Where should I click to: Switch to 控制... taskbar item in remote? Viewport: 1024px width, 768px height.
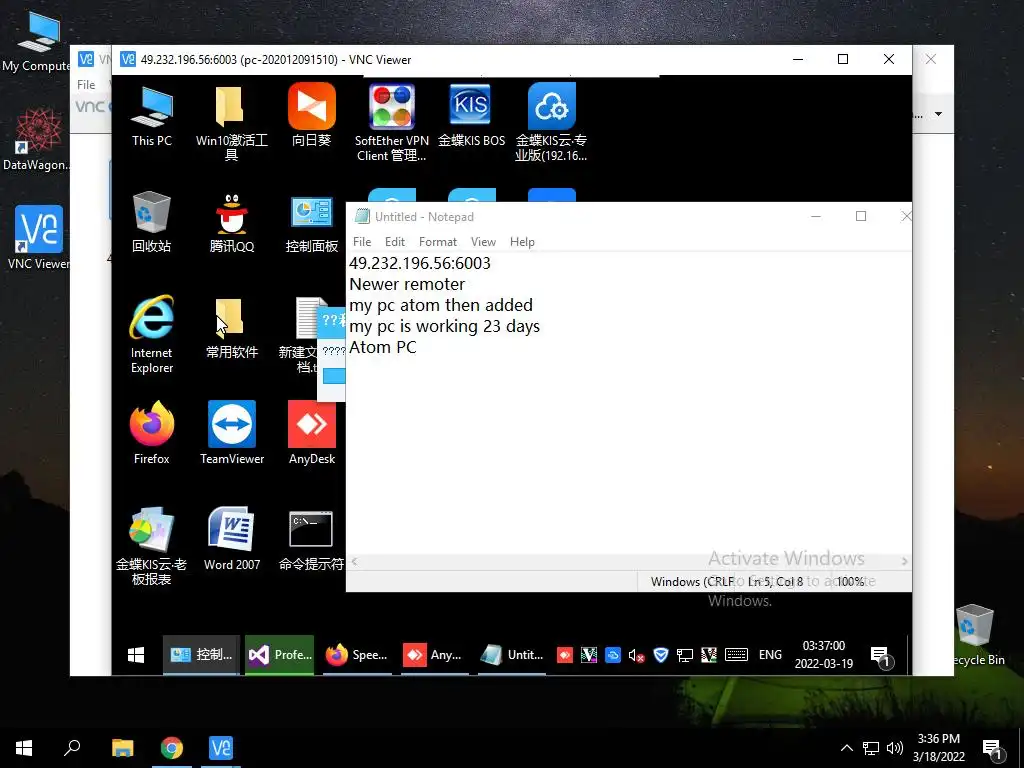[201, 655]
